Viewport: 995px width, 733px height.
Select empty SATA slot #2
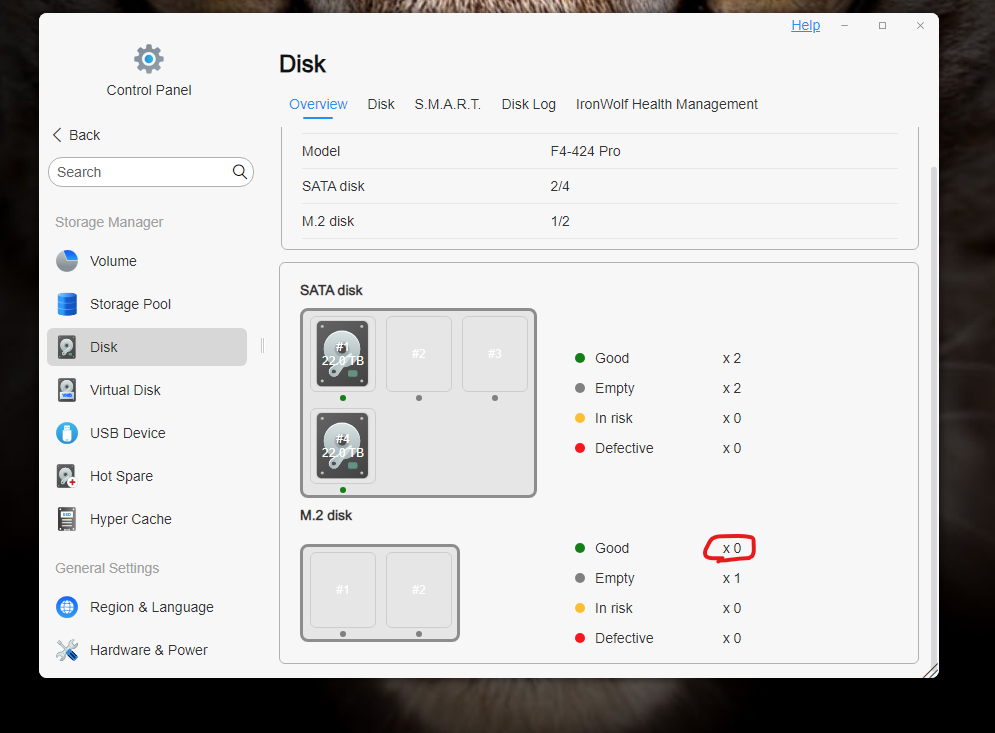coord(419,353)
